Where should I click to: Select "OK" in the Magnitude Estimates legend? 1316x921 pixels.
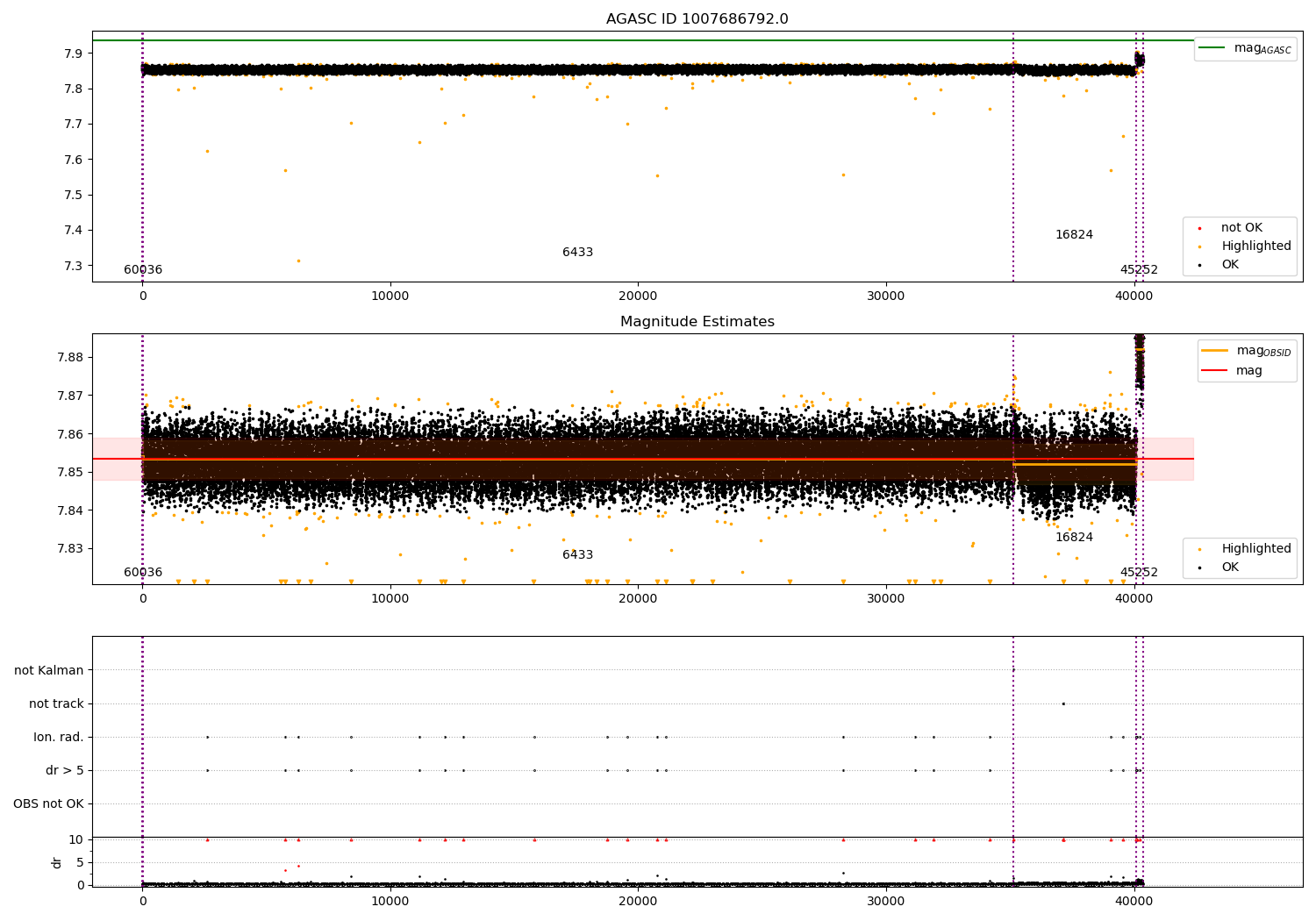(1230, 568)
